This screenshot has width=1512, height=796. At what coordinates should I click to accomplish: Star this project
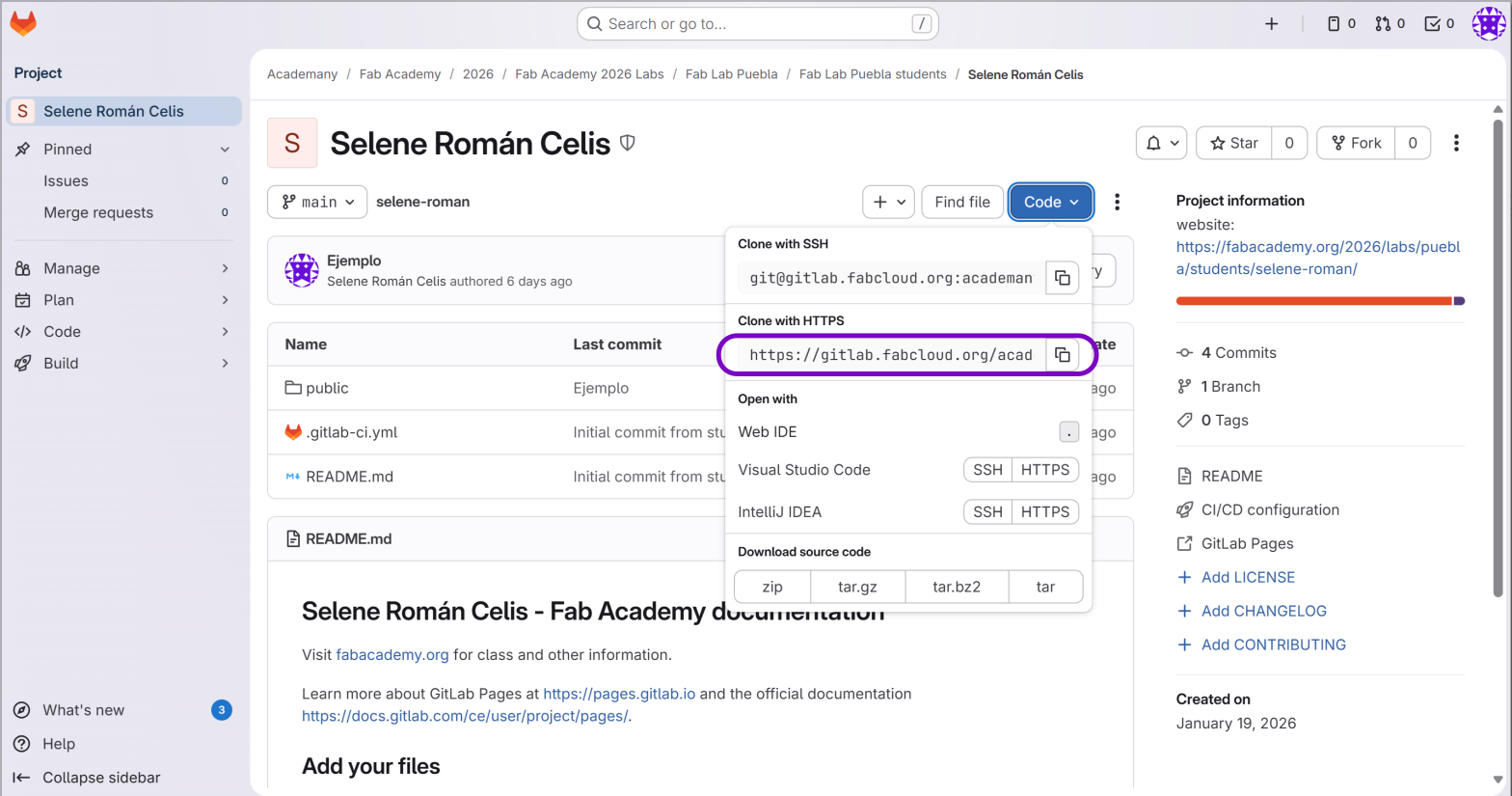1234,143
